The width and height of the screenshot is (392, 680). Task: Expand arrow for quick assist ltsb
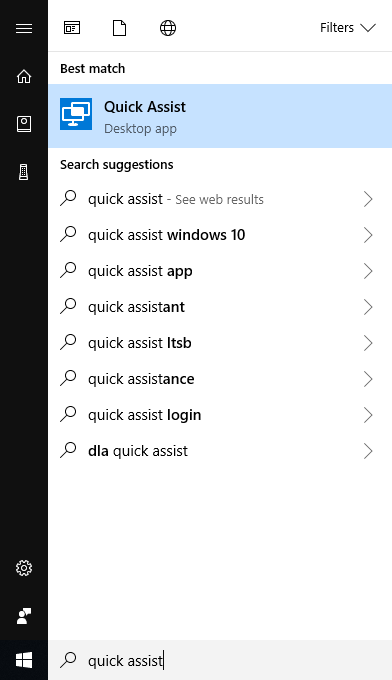(x=368, y=343)
